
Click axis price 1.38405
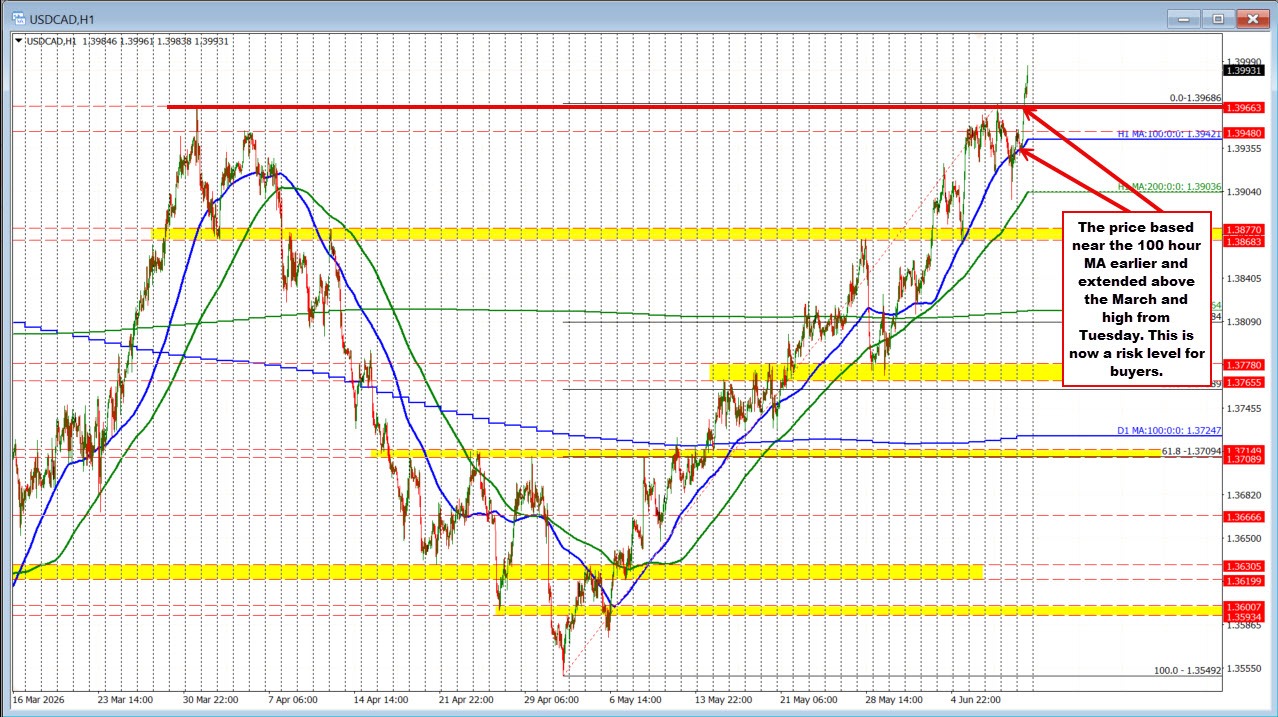tap(1244, 278)
